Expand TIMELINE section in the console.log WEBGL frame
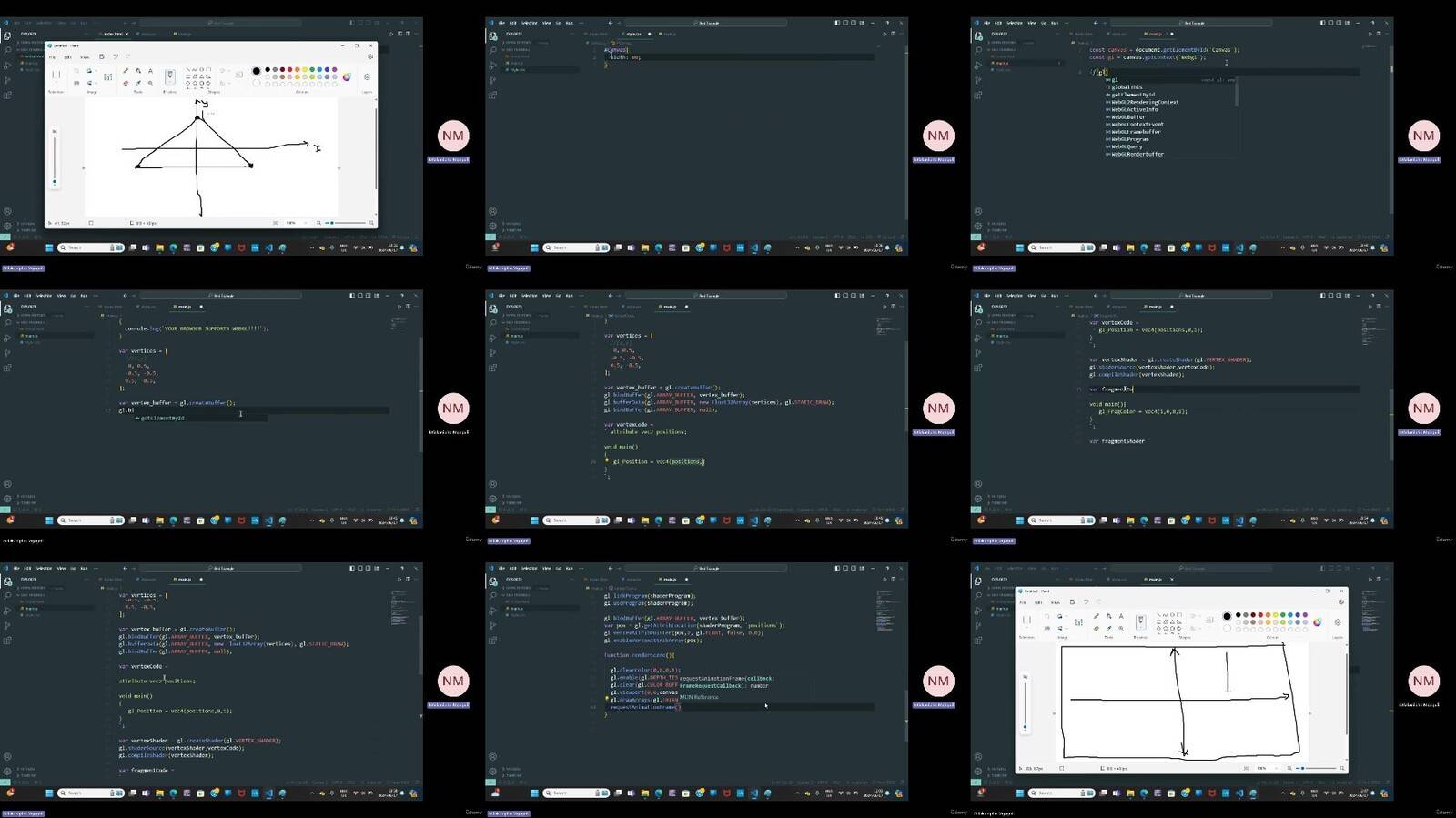The image size is (1456, 818). (x=27, y=501)
